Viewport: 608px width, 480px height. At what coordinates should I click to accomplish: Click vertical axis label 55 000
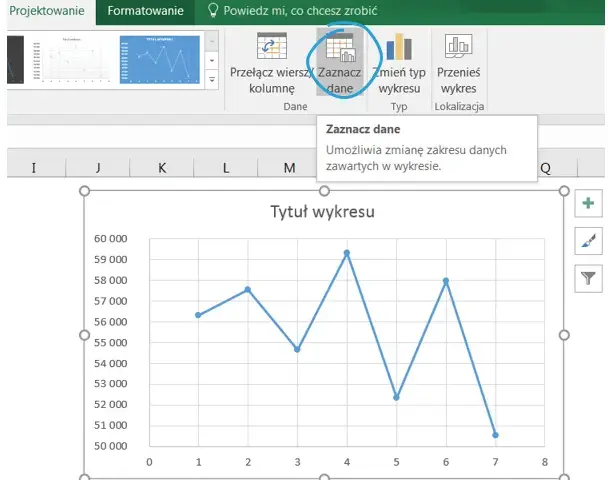(111, 343)
